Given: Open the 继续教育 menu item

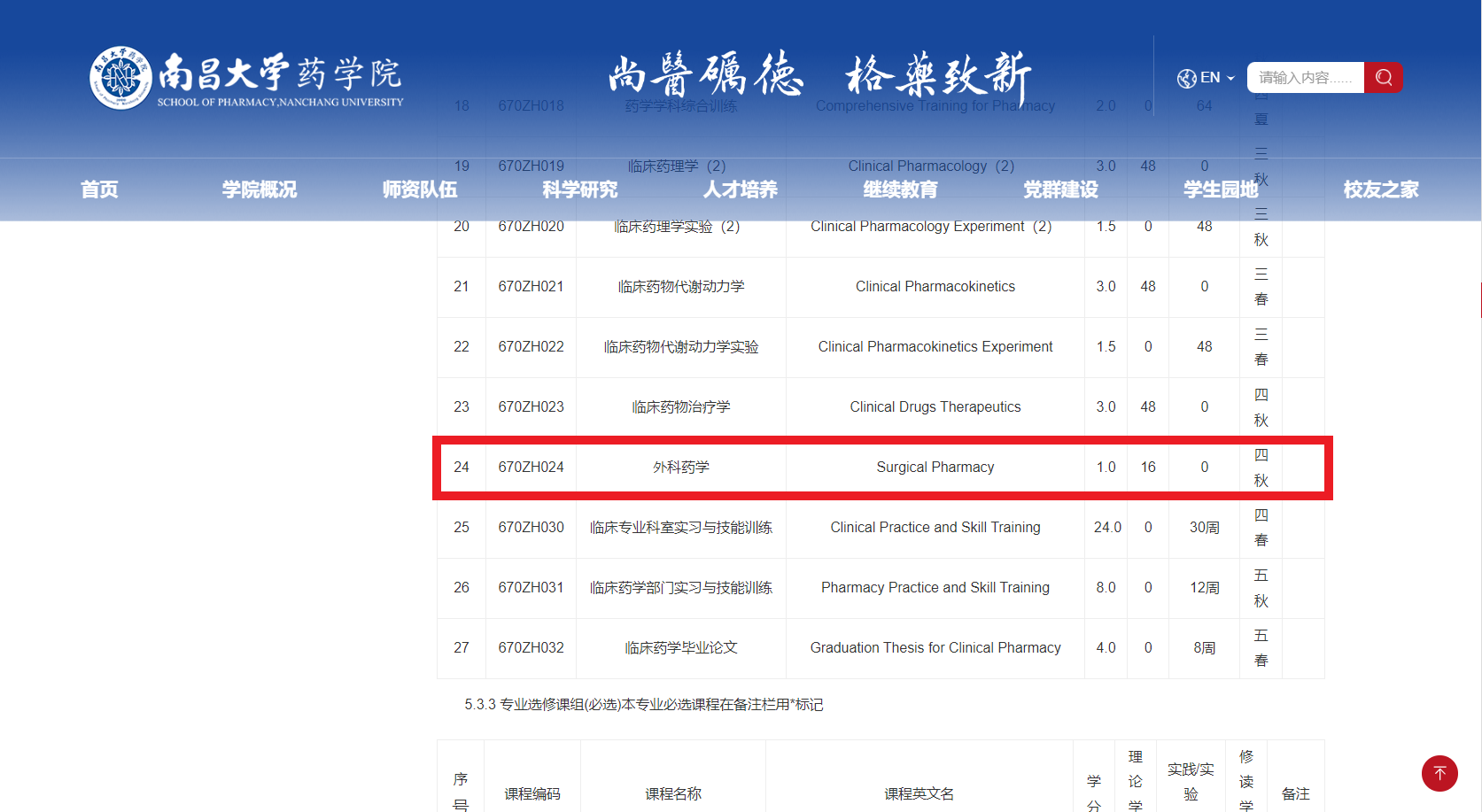Looking at the screenshot, I should (x=900, y=189).
